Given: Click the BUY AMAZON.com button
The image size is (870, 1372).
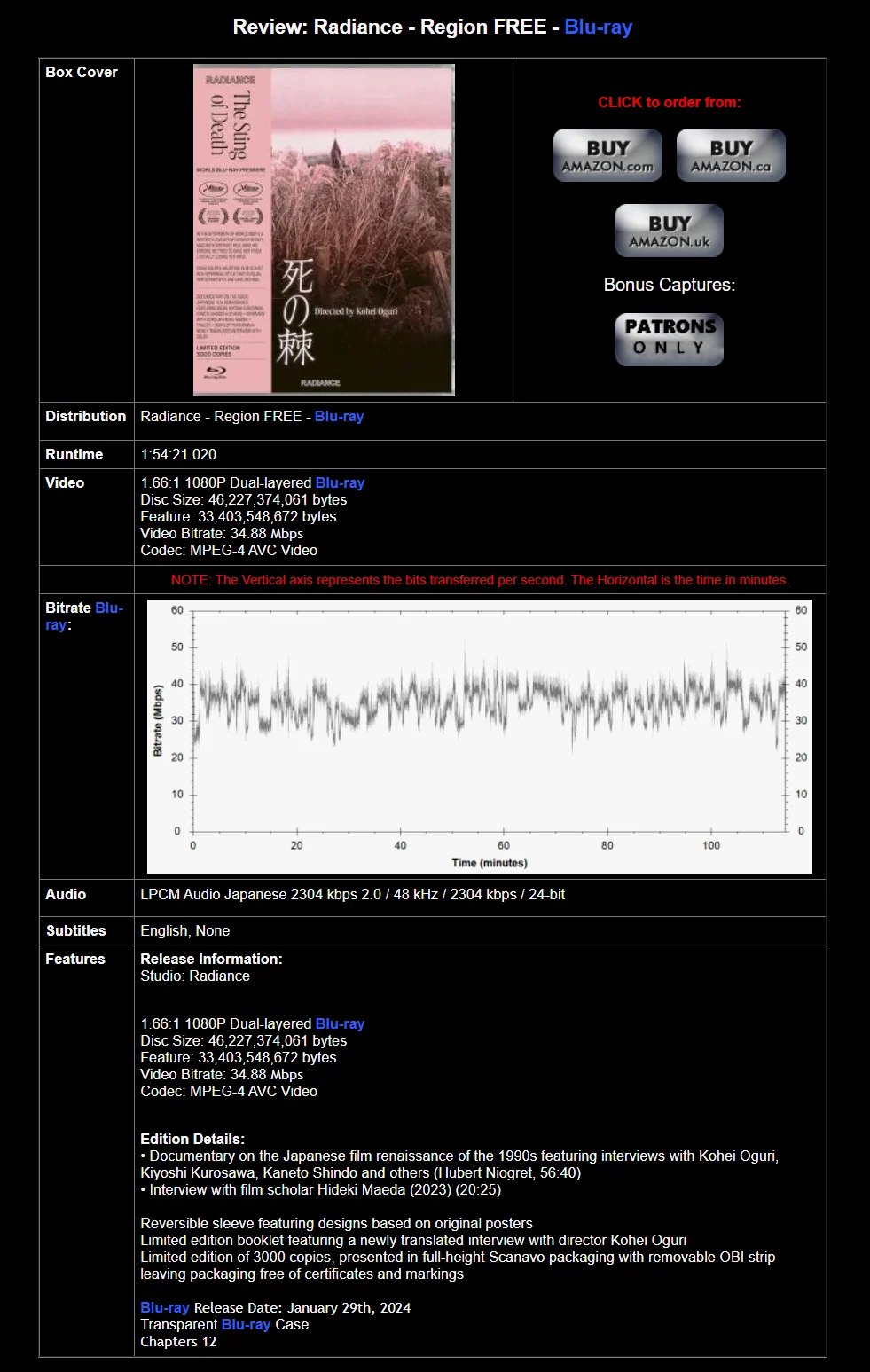Looking at the screenshot, I should click(x=607, y=155).
